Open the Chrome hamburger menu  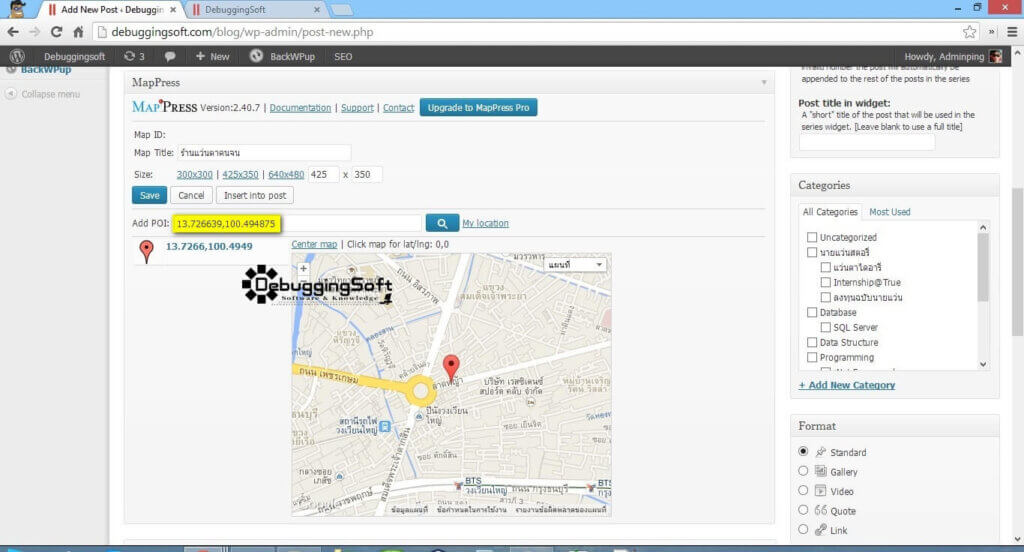point(1012,32)
